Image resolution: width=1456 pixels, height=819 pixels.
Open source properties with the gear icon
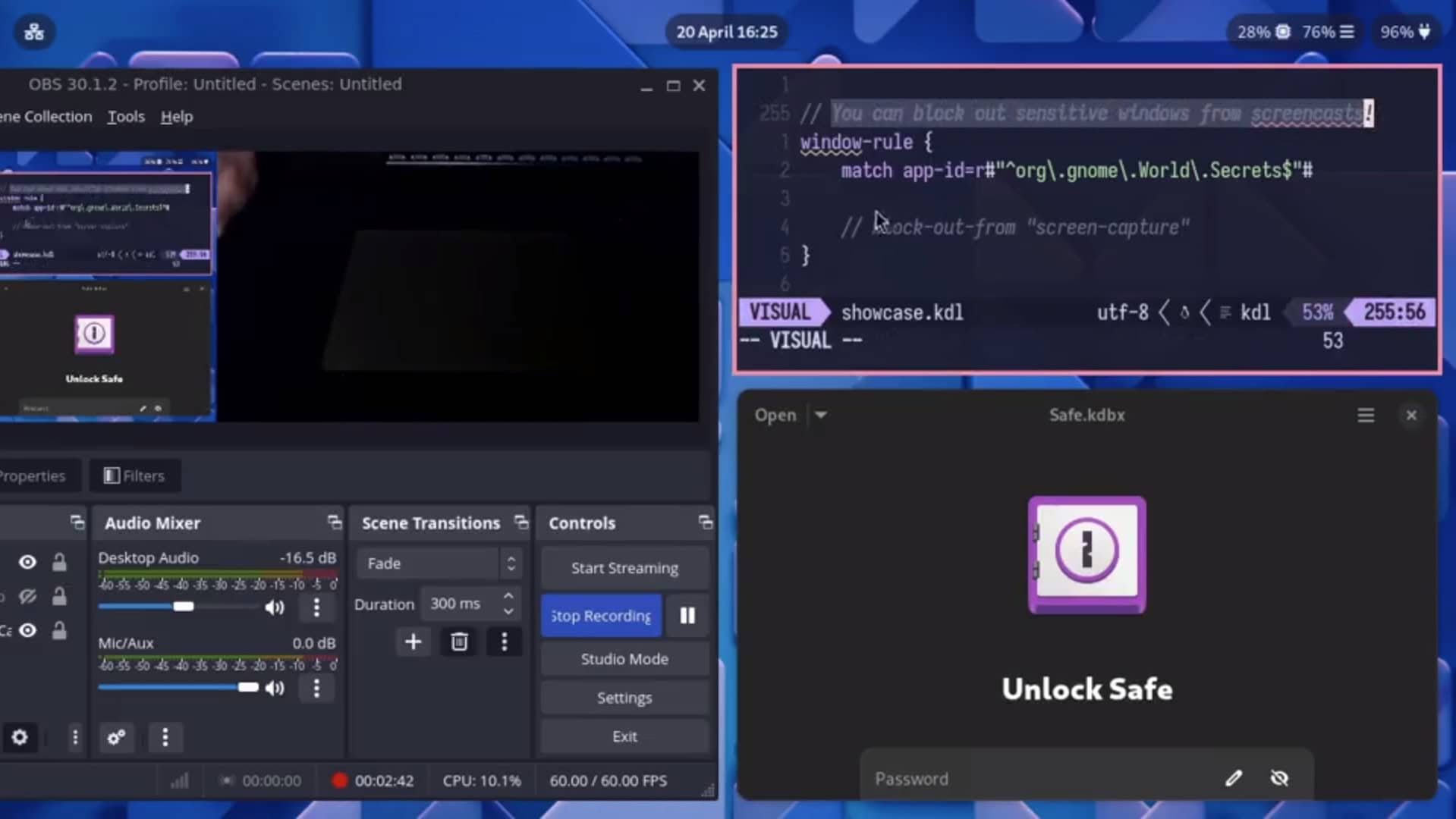click(x=20, y=737)
